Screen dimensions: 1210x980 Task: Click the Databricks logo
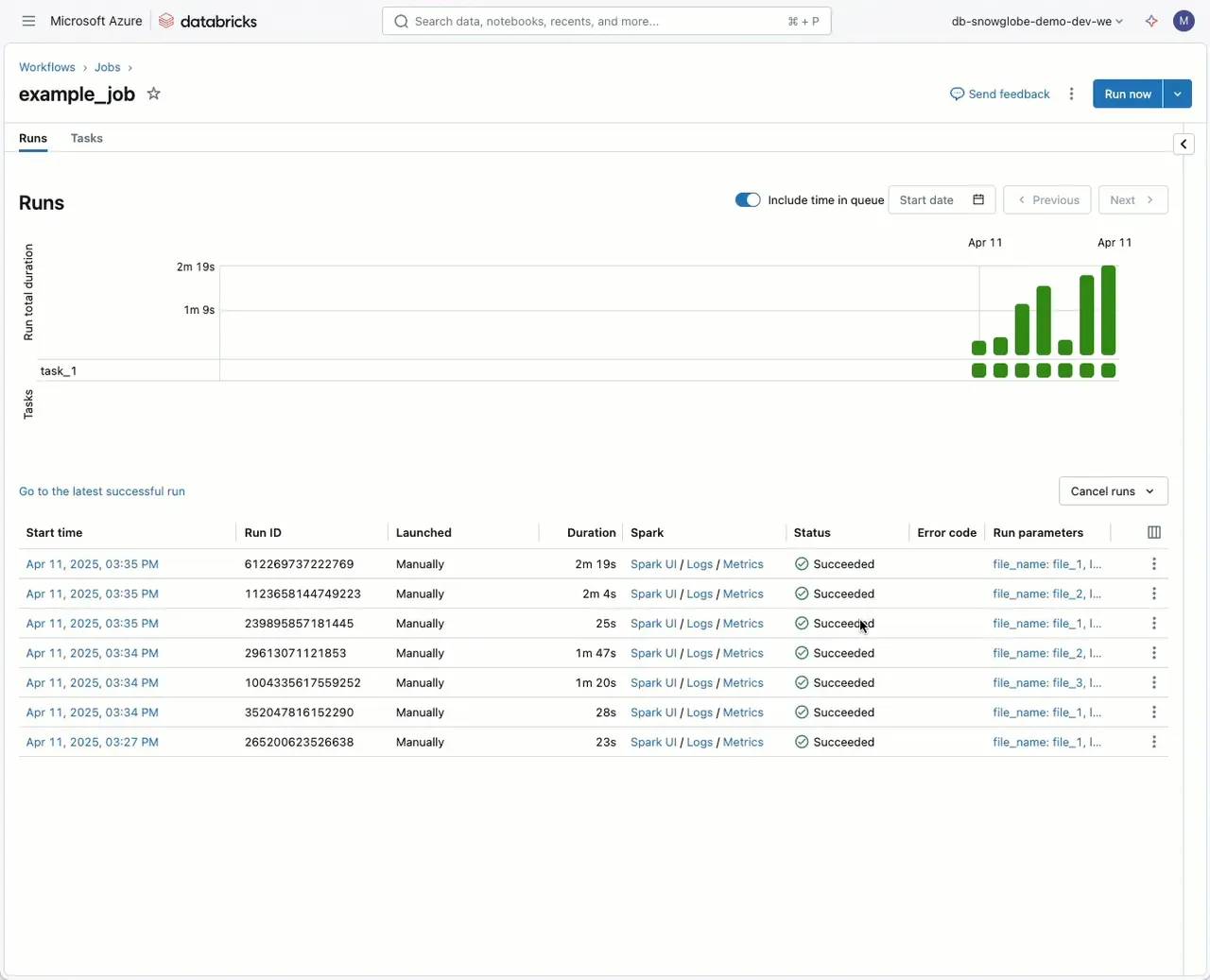click(208, 21)
